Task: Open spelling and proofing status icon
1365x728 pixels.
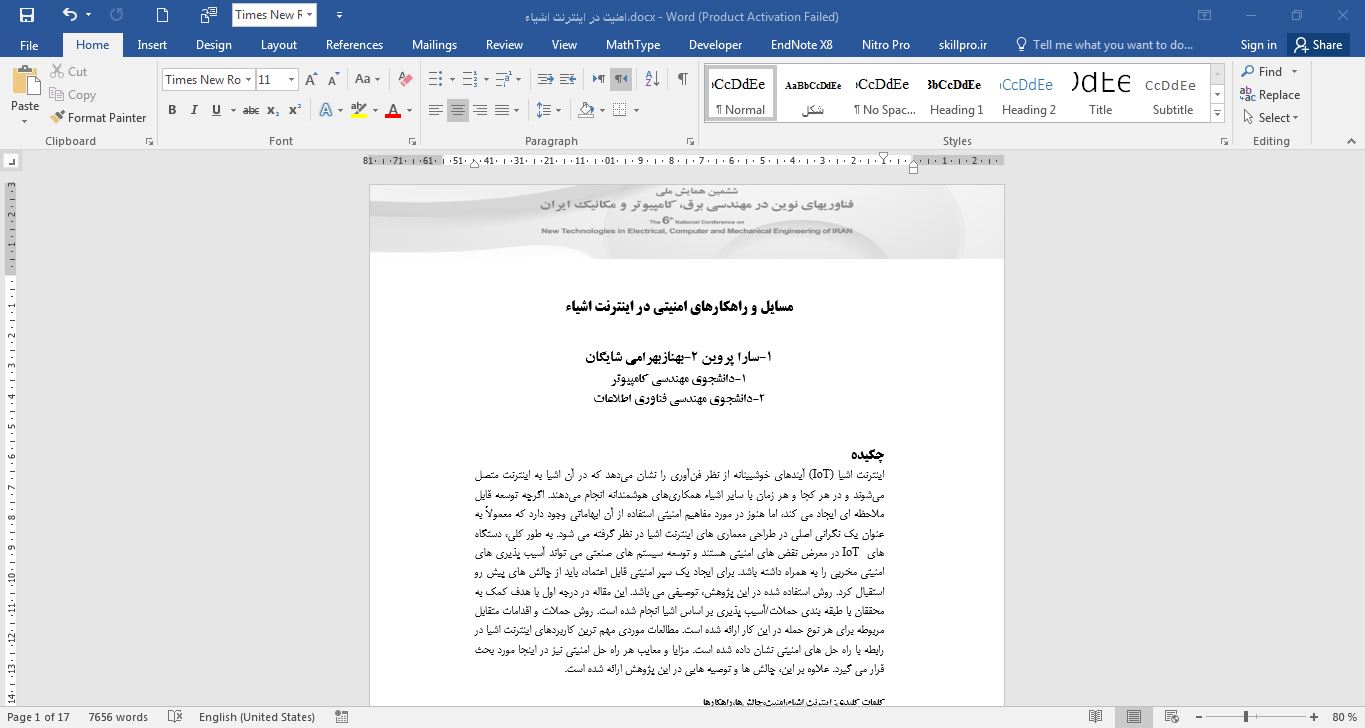Action: [x=175, y=716]
